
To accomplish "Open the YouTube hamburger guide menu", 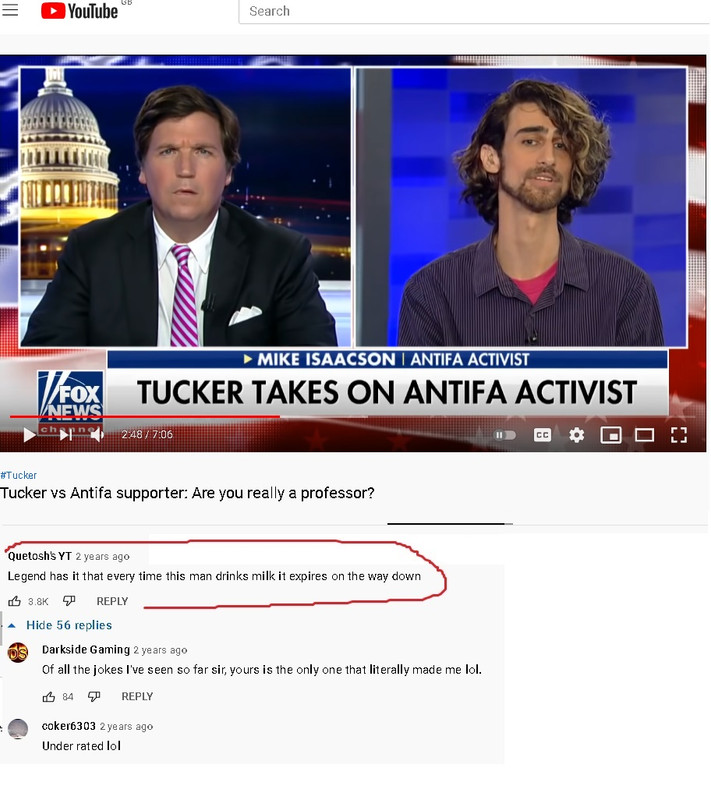I will 10,10.
